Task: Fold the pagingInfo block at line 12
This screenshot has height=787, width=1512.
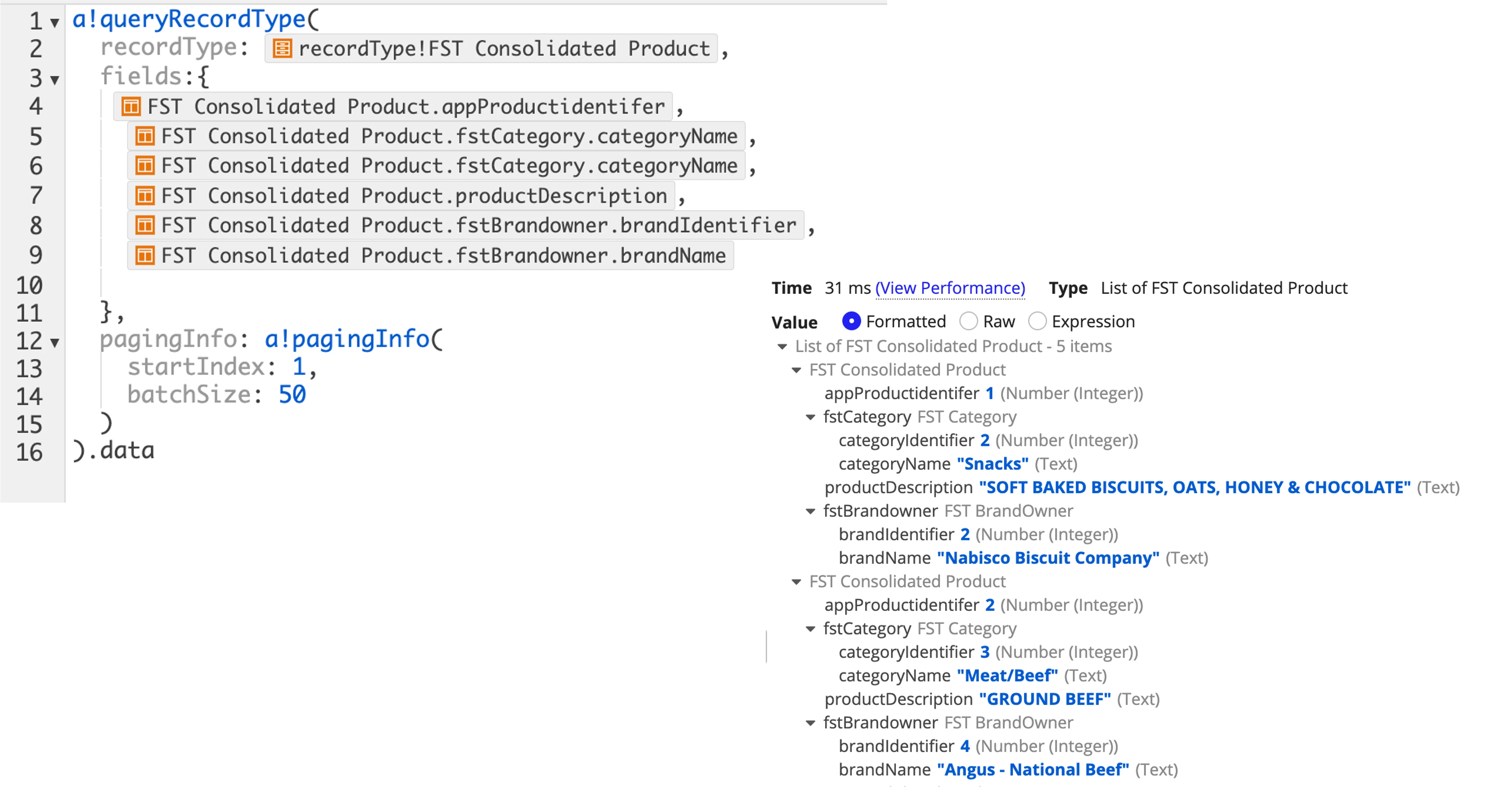Action: click(55, 342)
